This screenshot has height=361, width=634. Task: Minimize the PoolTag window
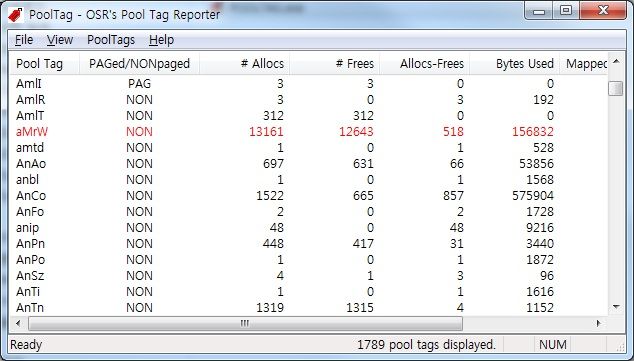point(539,11)
